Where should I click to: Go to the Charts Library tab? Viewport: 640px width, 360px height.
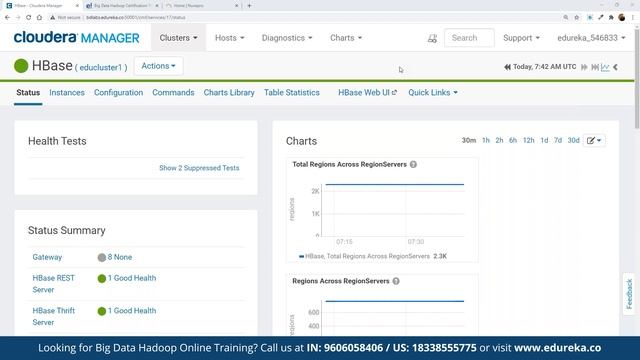click(x=229, y=93)
